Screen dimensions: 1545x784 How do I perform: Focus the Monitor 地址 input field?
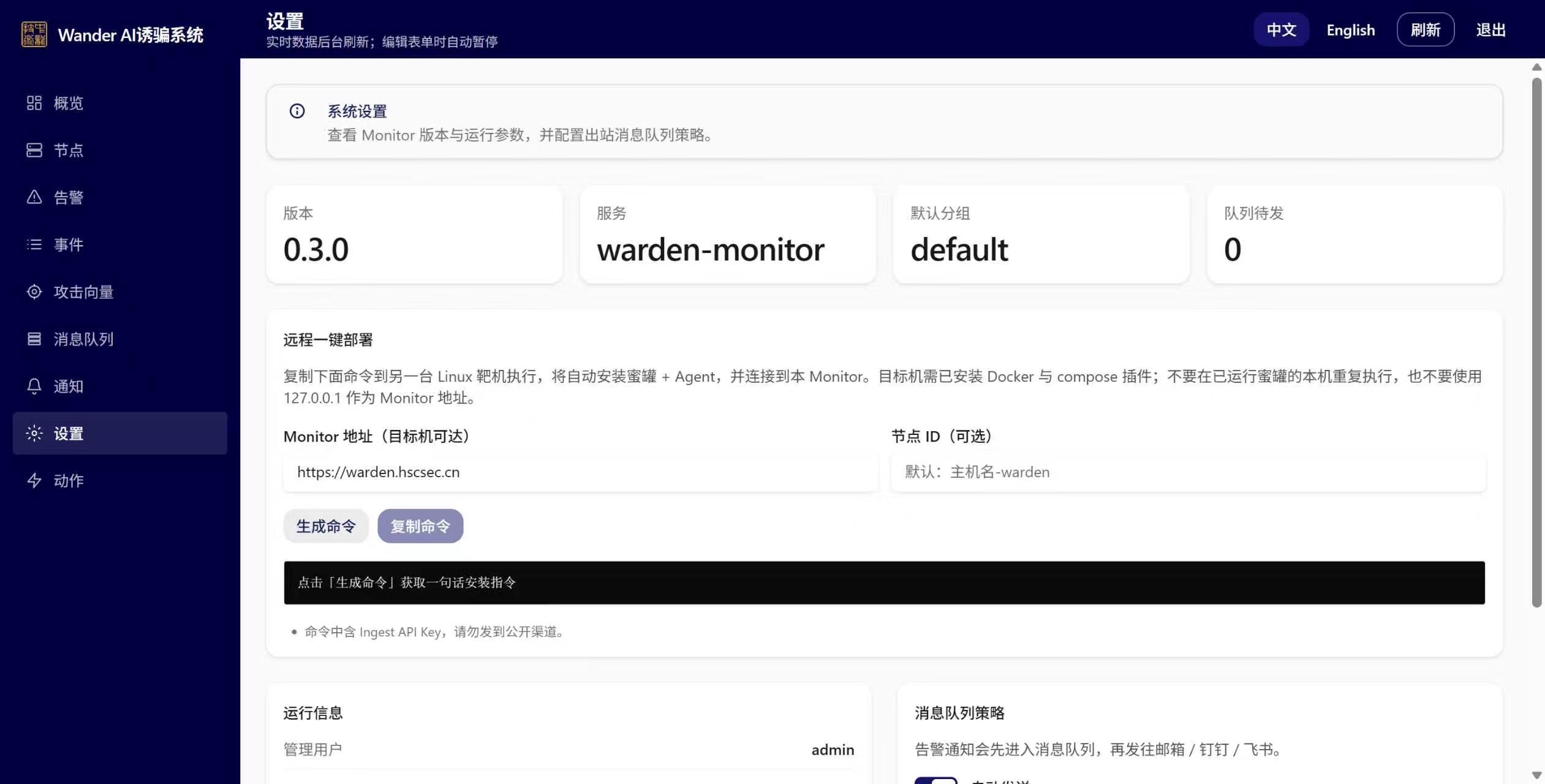[x=580, y=472]
